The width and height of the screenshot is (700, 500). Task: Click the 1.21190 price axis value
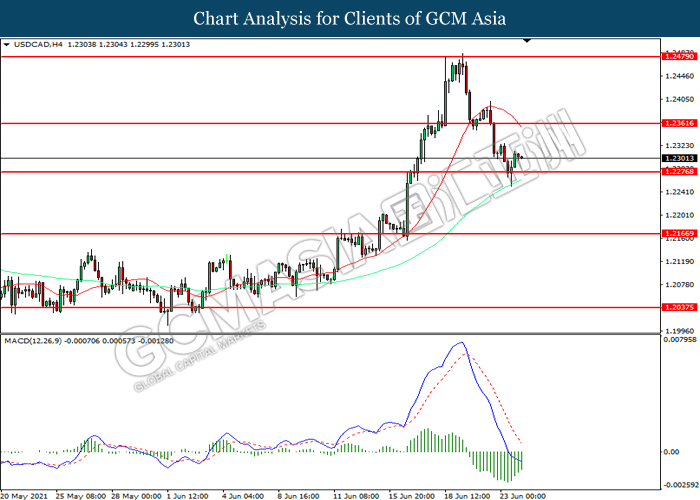(679, 262)
